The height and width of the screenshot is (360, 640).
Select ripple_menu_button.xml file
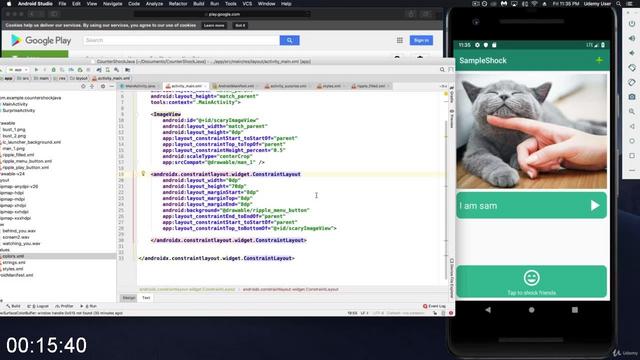(x=27, y=161)
